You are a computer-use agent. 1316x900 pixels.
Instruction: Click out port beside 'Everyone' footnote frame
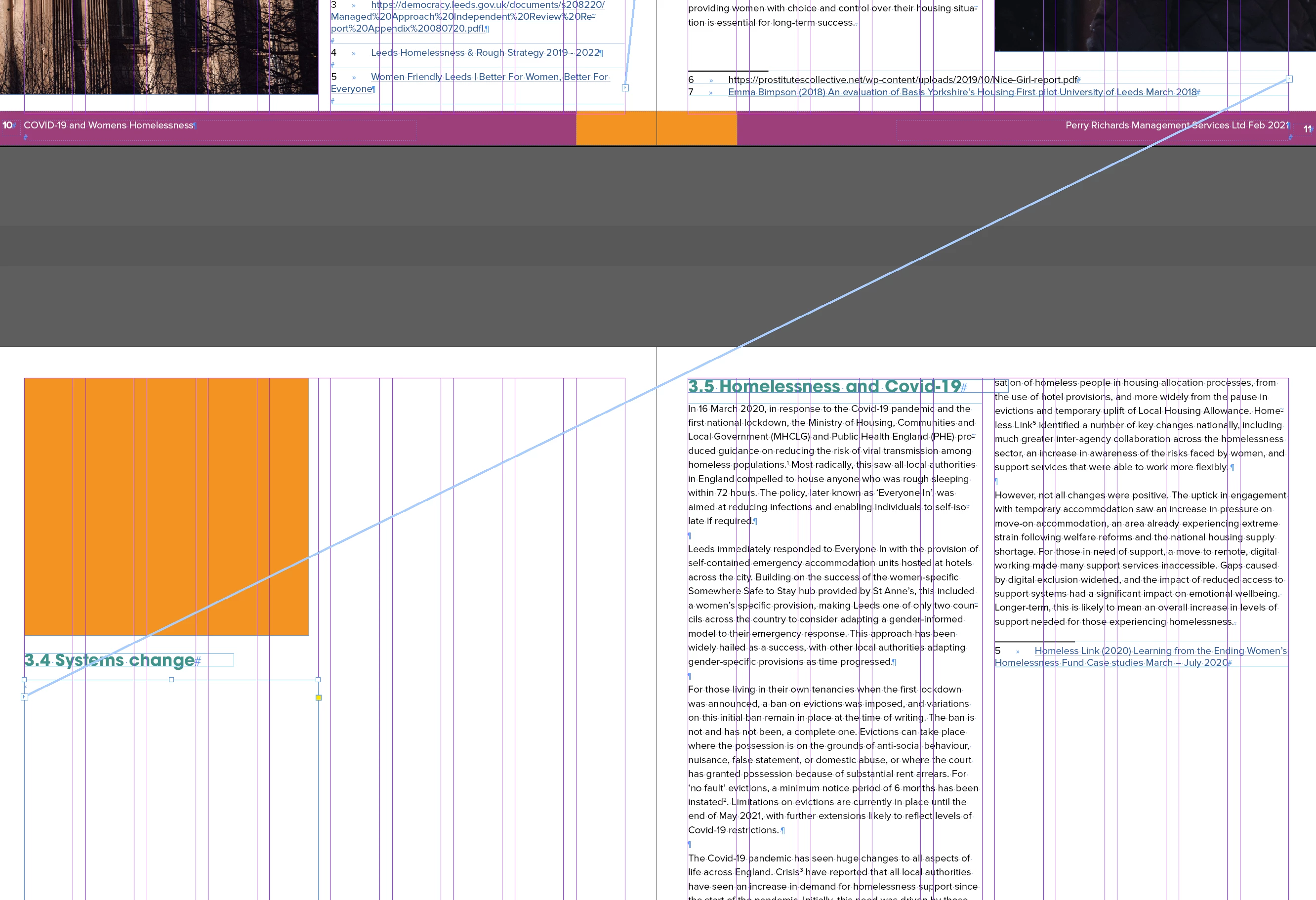(x=625, y=88)
